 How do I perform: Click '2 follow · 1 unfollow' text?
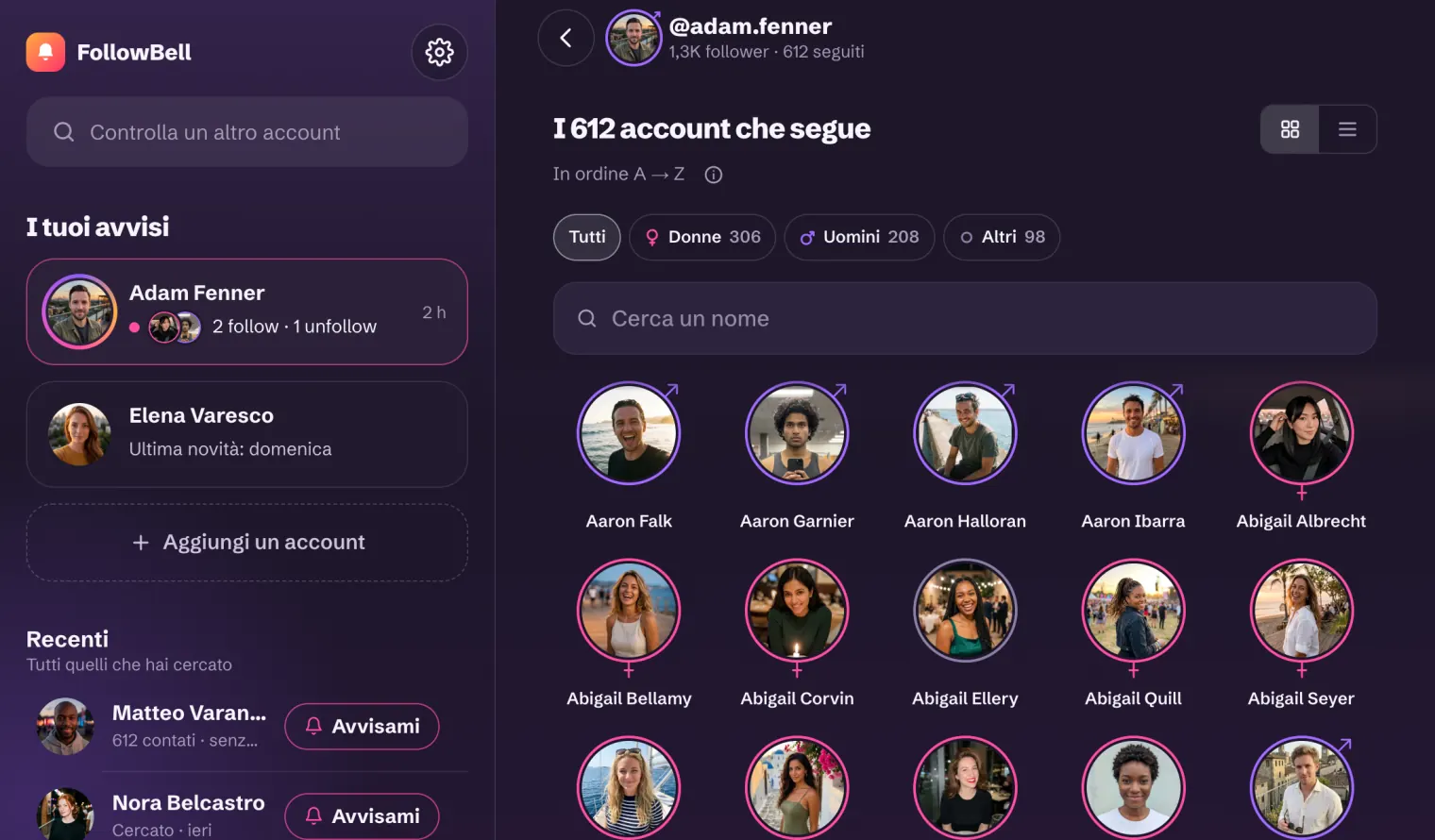295,327
